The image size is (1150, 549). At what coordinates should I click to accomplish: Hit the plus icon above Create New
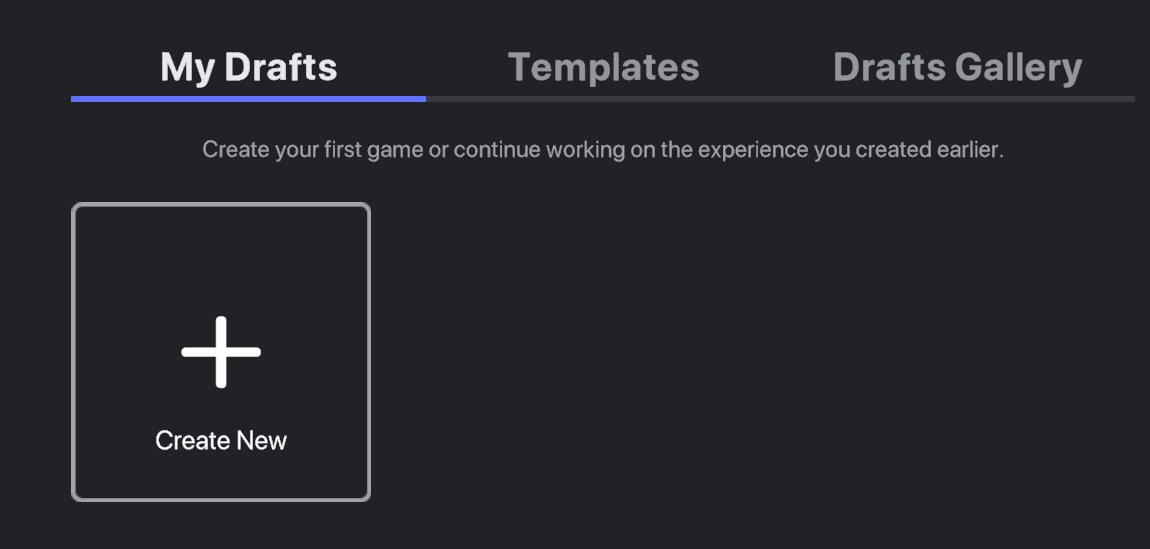point(221,352)
